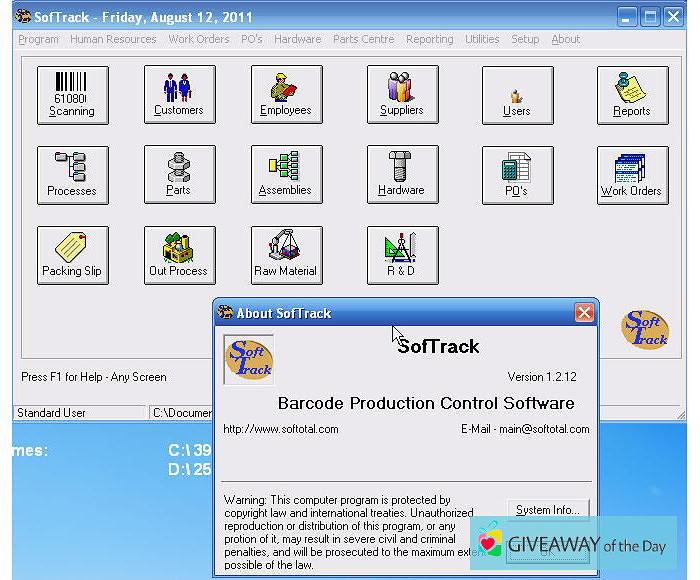The height and width of the screenshot is (580, 700).
Task: Open the Processes module
Action: pyautogui.click(x=72, y=175)
